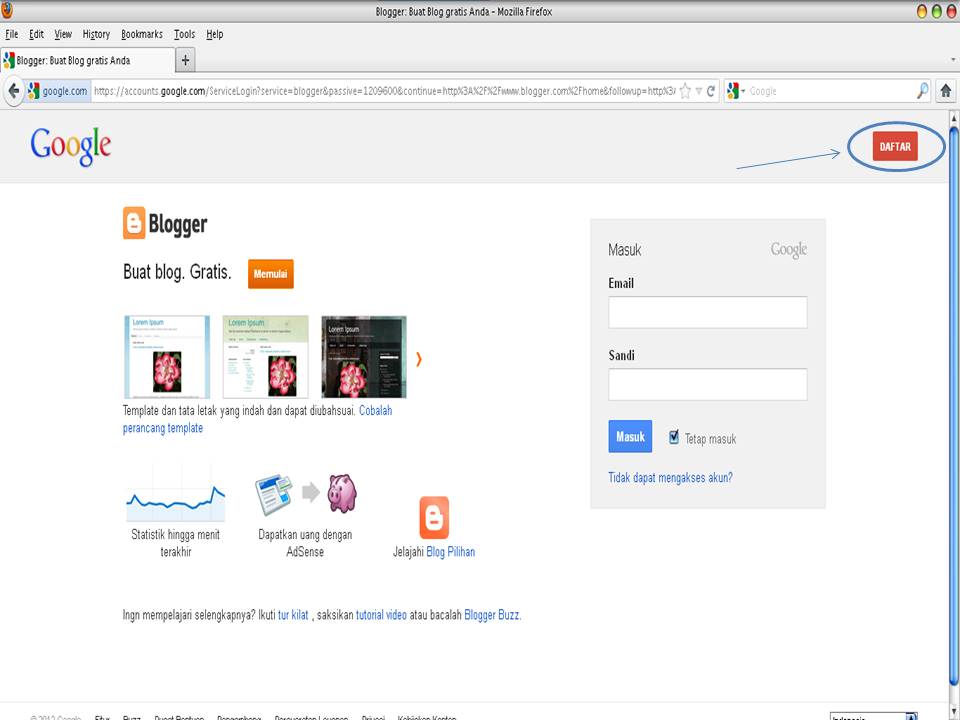Click the Email input field

click(708, 312)
